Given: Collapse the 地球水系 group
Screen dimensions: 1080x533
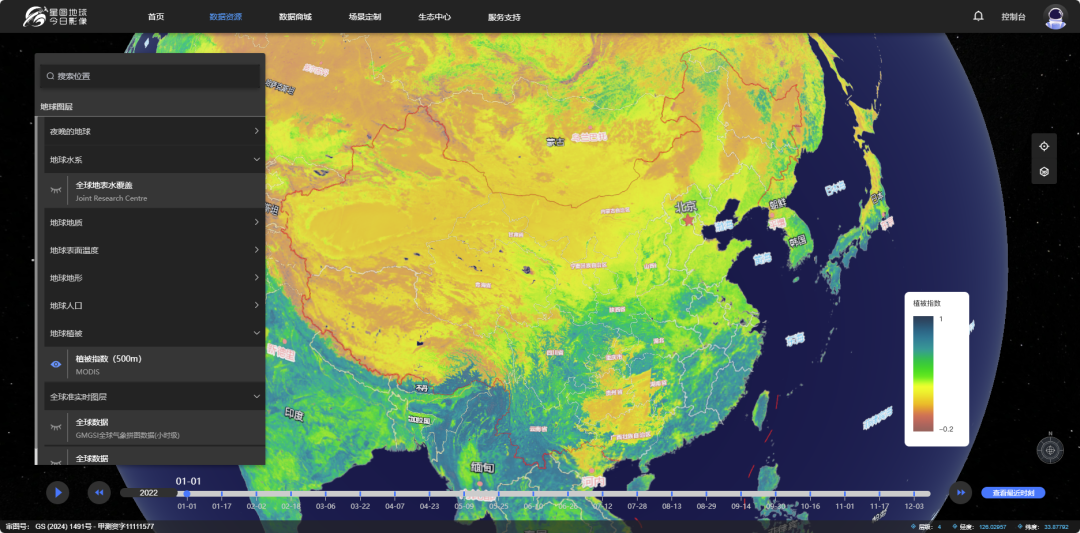Looking at the screenshot, I should coord(154,159).
